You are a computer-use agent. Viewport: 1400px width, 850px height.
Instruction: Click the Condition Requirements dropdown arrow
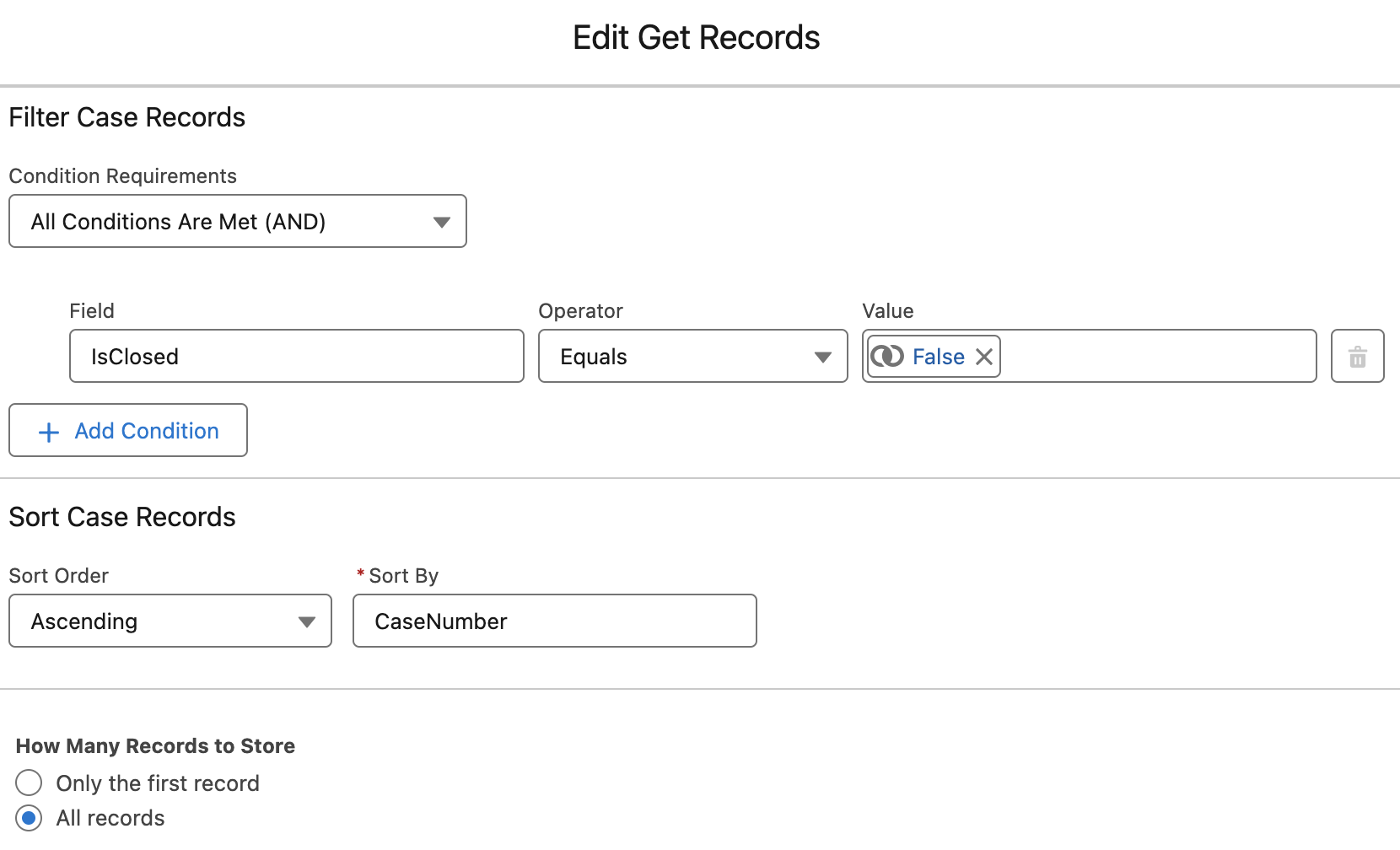(x=442, y=221)
